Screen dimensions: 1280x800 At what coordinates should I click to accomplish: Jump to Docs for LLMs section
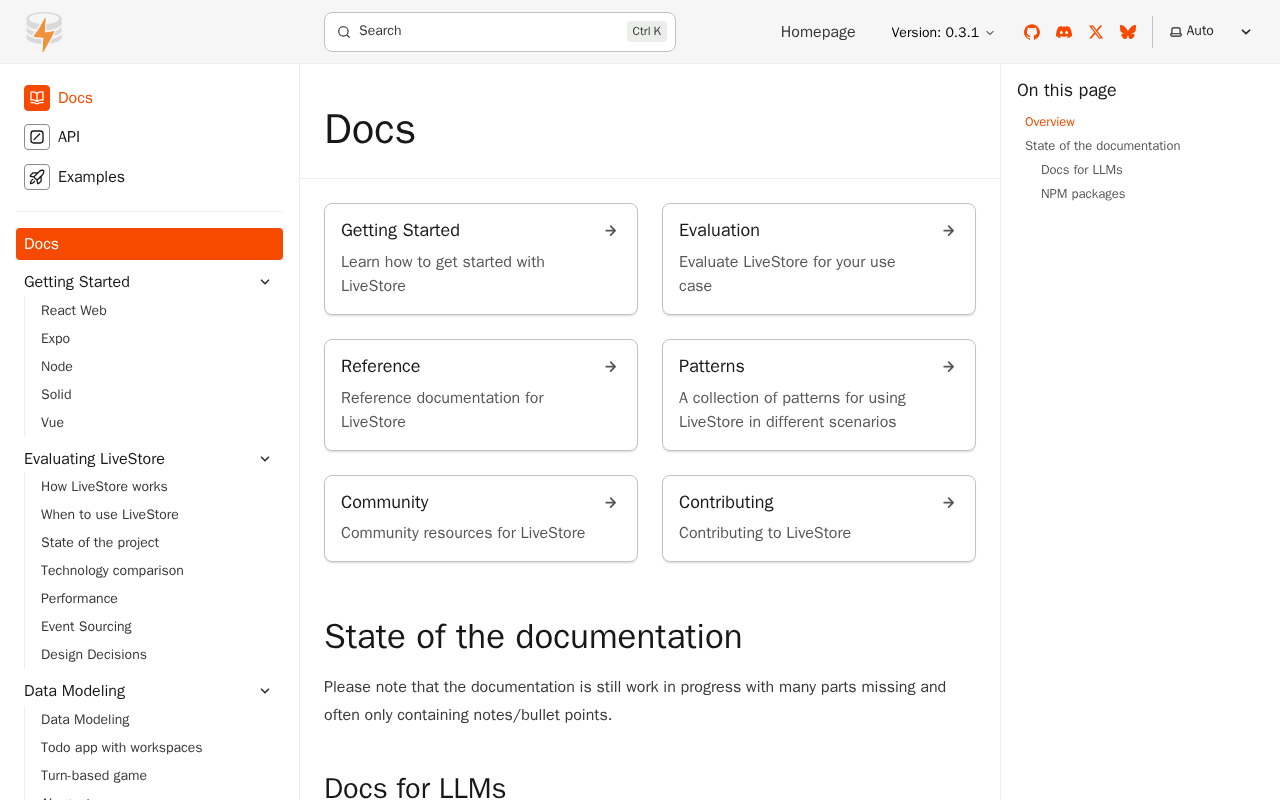(1081, 170)
